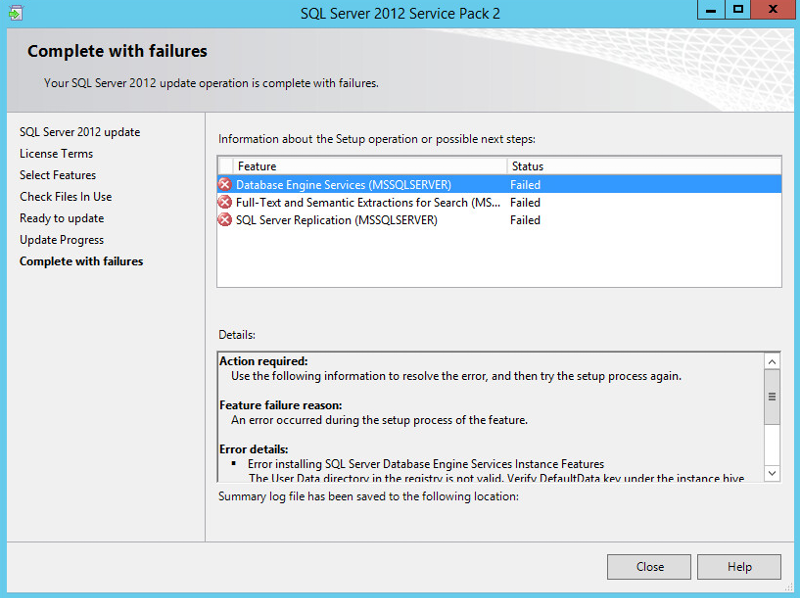
Task: Click the Details scrollbar up arrow
Action: [x=772, y=362]
